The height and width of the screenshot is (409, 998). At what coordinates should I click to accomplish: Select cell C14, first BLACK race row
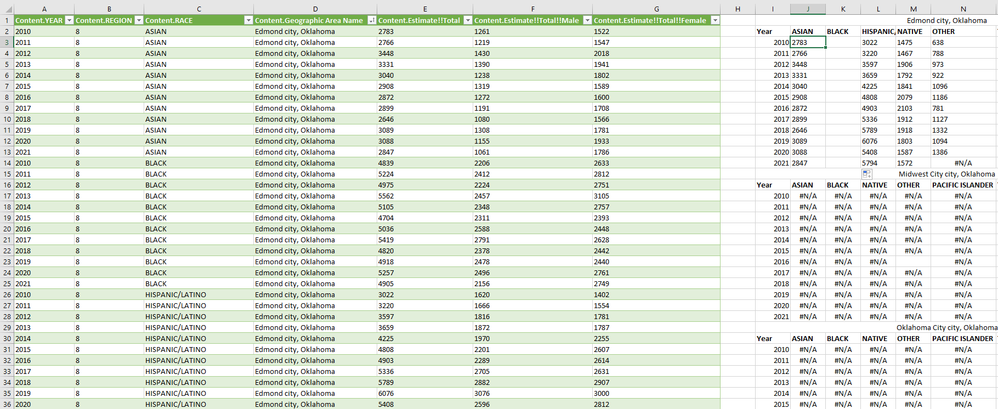pyautogui.click(x=199, y=163)
